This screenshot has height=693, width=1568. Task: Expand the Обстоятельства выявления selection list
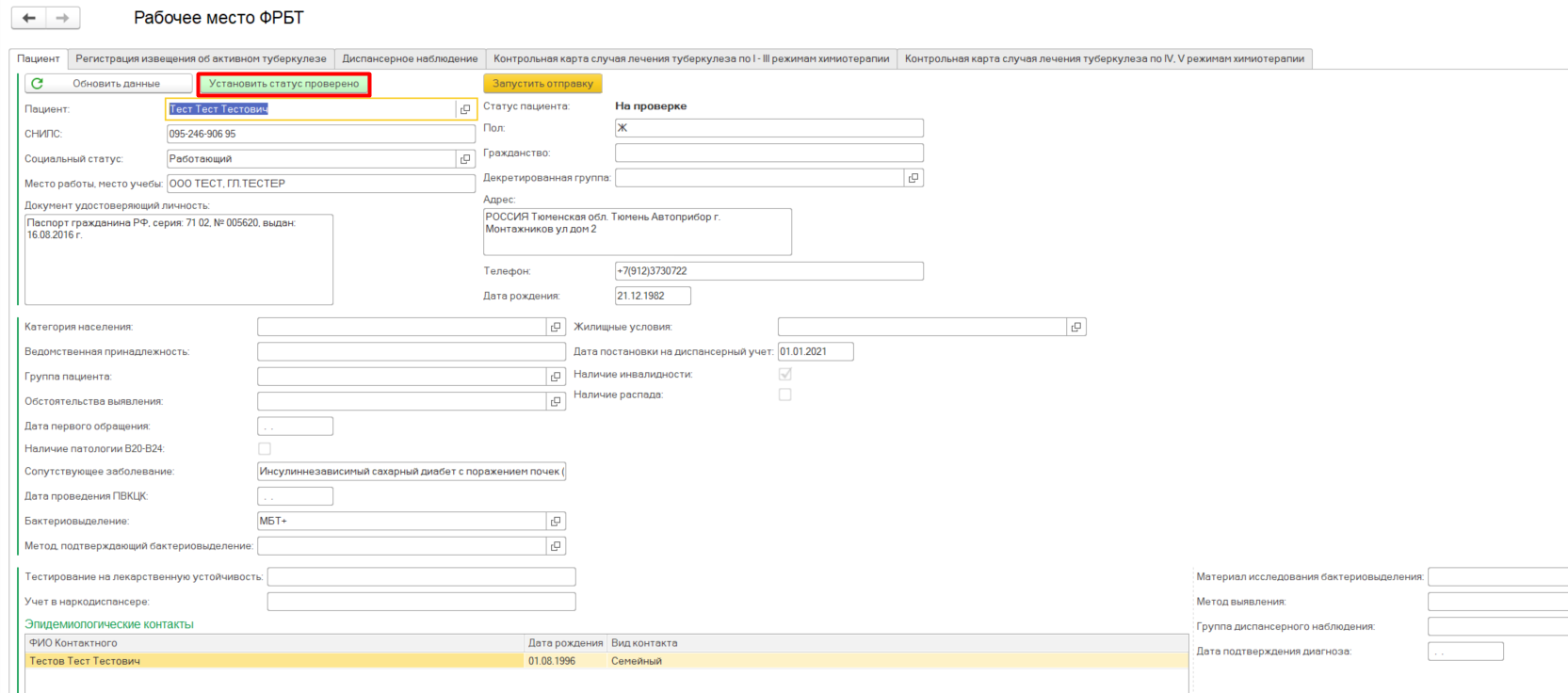[x=556, y=401]
